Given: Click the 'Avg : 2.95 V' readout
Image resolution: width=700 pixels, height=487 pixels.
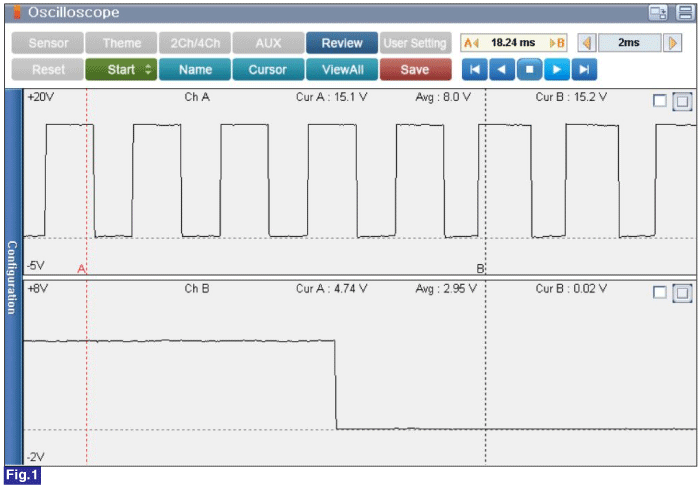Looking at the screenshot, I should point(446,289).
